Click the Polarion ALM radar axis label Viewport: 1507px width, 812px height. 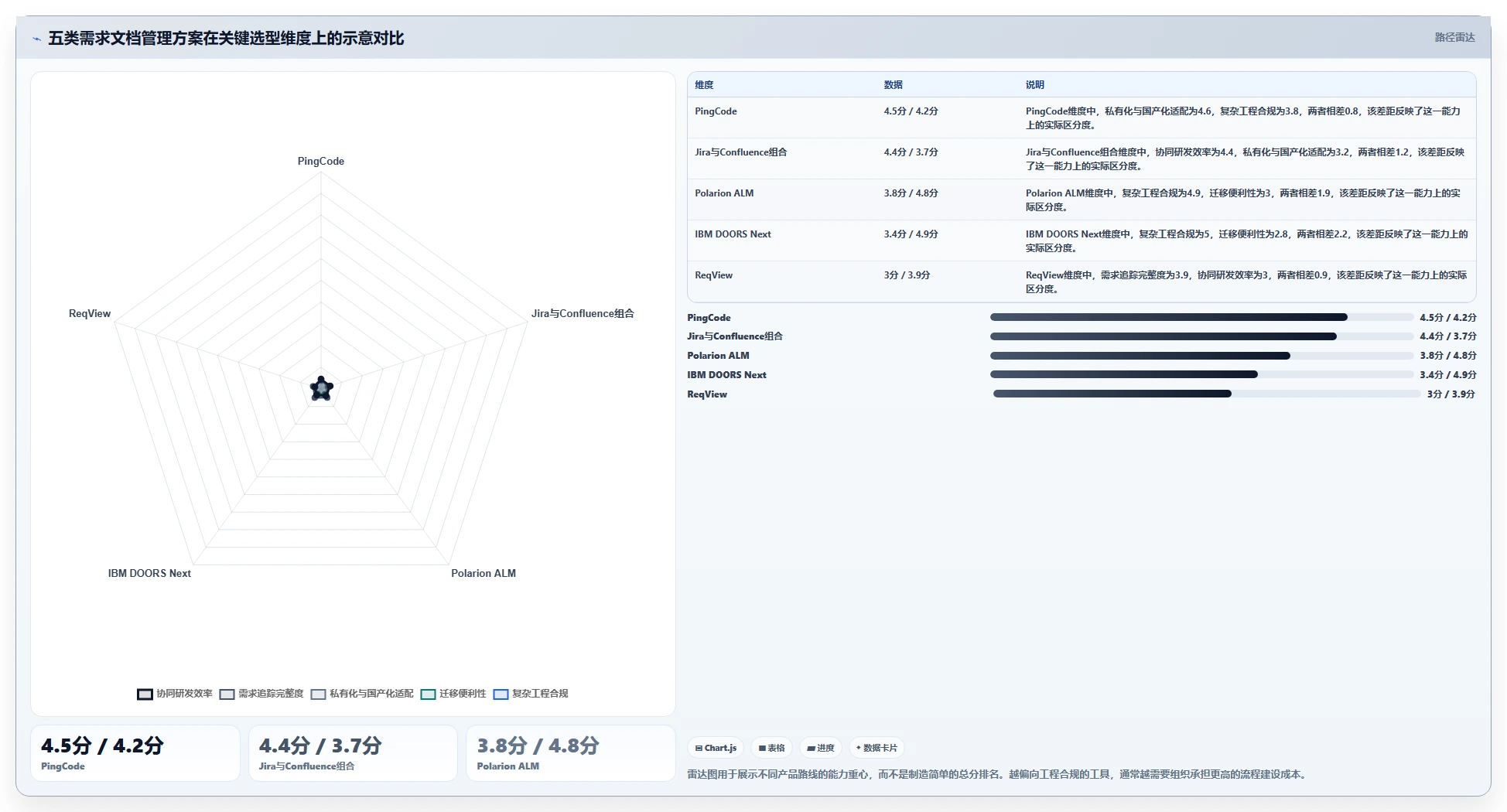click(x=484, y=573)
